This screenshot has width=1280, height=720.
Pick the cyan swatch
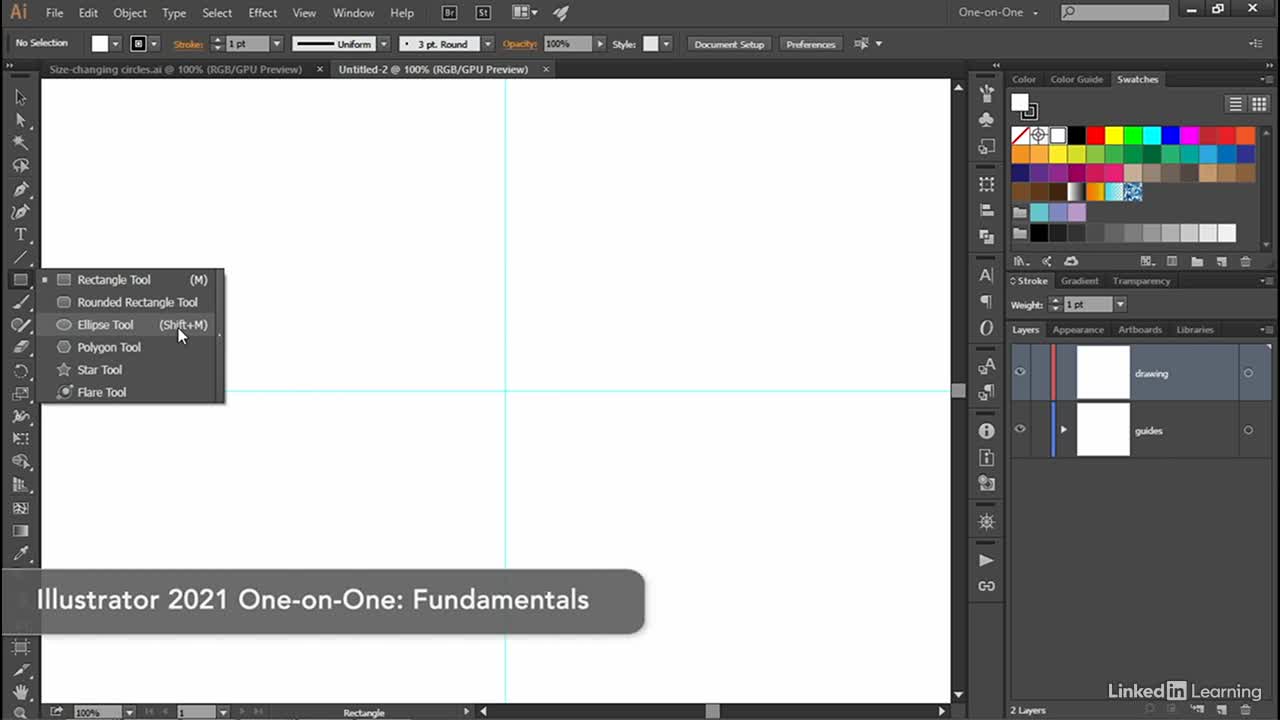1152,135
